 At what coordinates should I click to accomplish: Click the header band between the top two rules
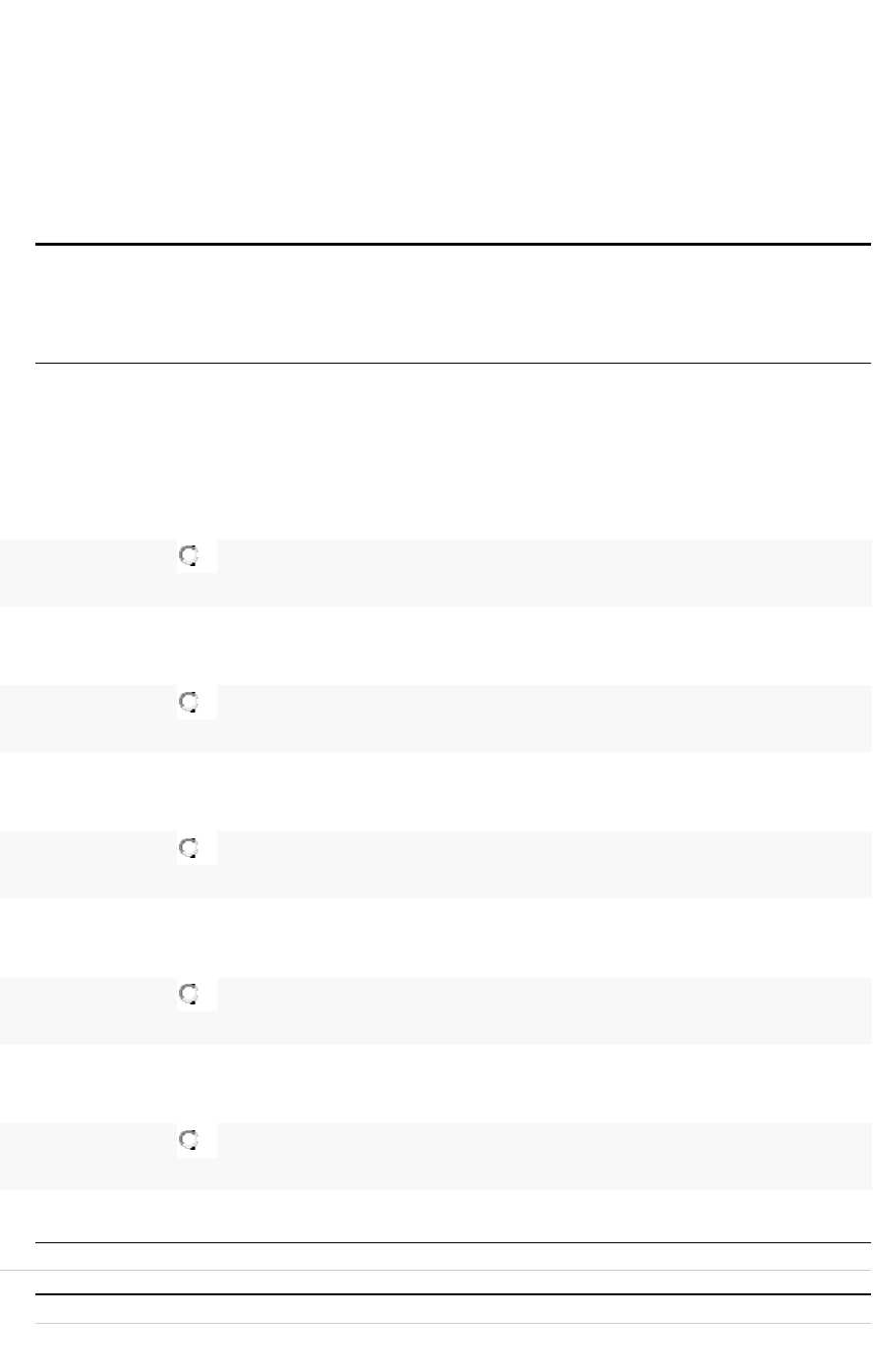click(x=452, y=304)
